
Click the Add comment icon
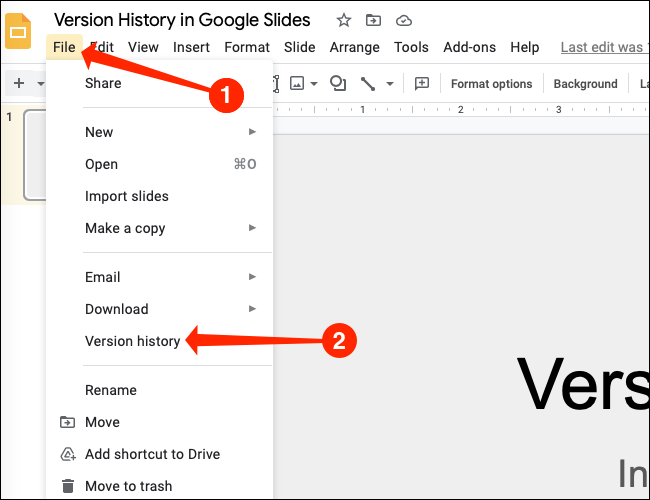coord(422,83)
